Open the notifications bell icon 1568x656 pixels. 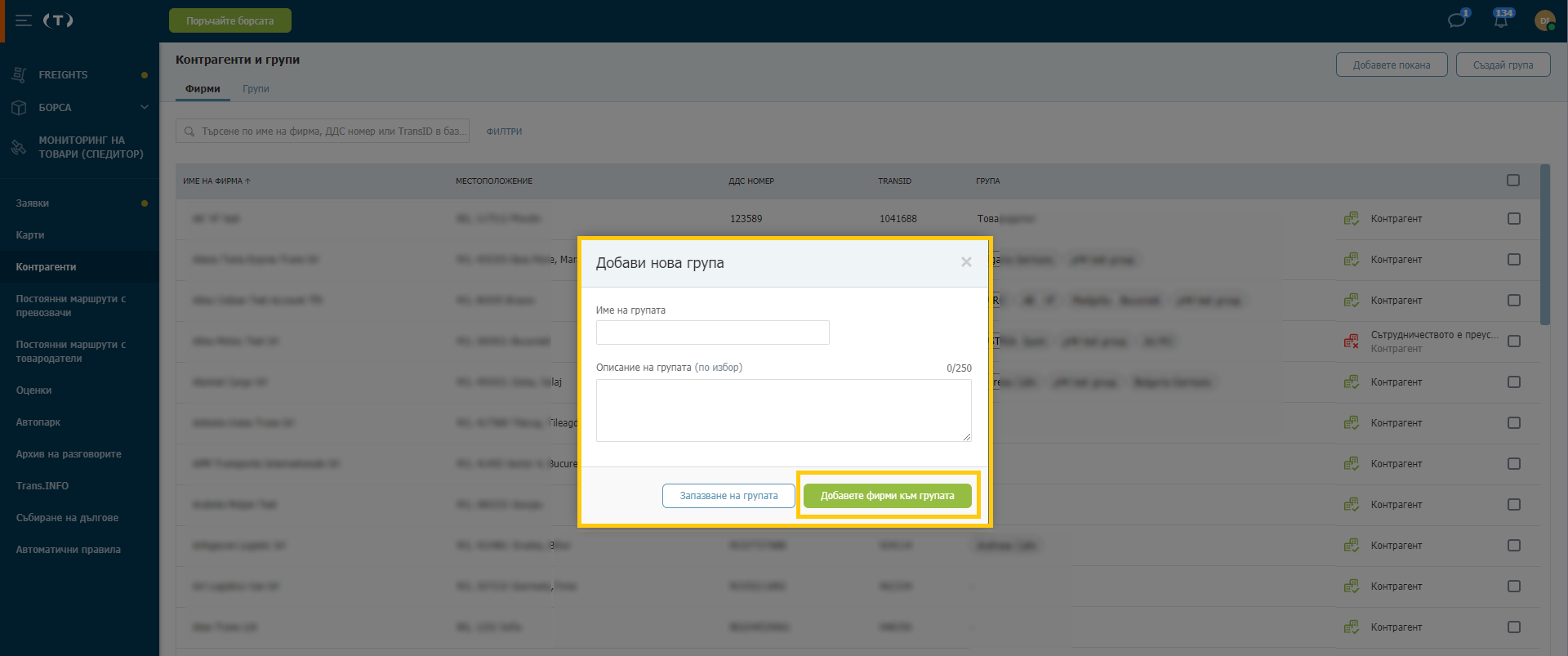pyautogui.click(x=1501, y=20)
